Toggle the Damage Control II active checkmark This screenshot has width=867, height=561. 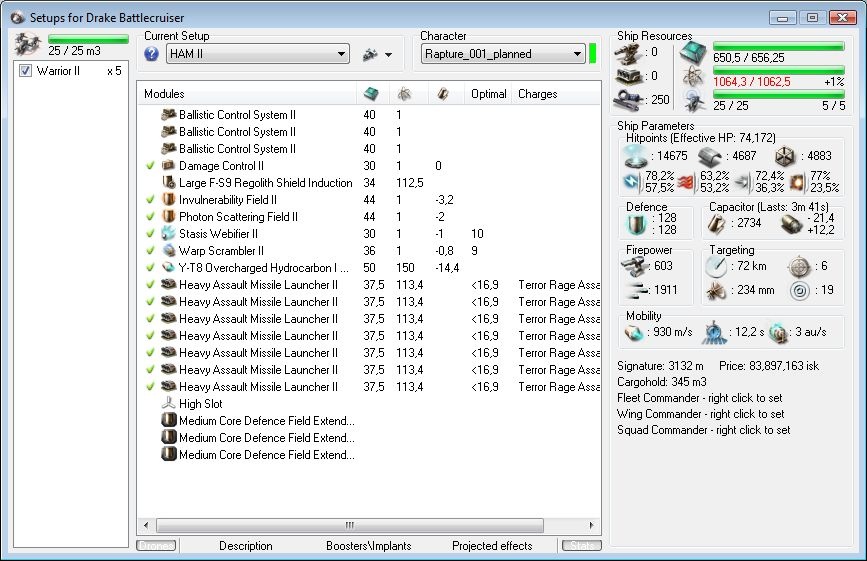[x=150, y=166]
